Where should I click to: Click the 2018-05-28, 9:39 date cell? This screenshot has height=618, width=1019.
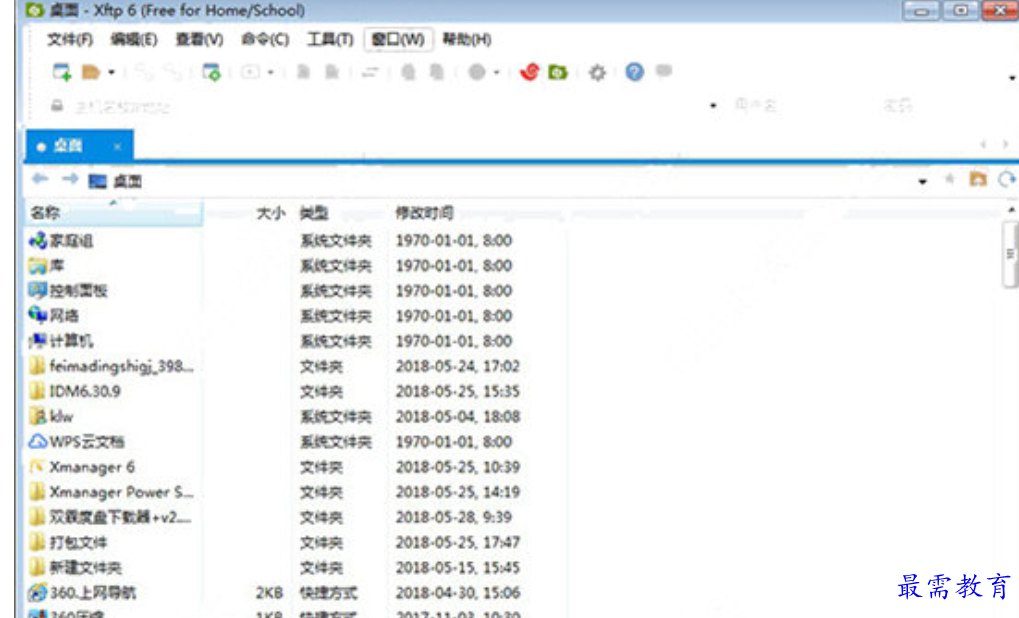[454, 517]
